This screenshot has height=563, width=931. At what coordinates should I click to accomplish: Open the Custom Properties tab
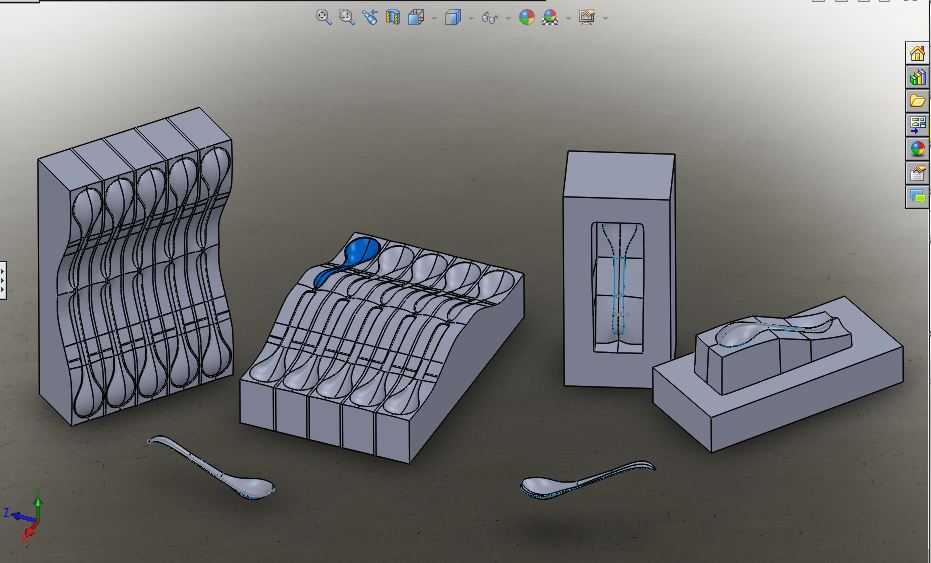(x=917, y=173)
